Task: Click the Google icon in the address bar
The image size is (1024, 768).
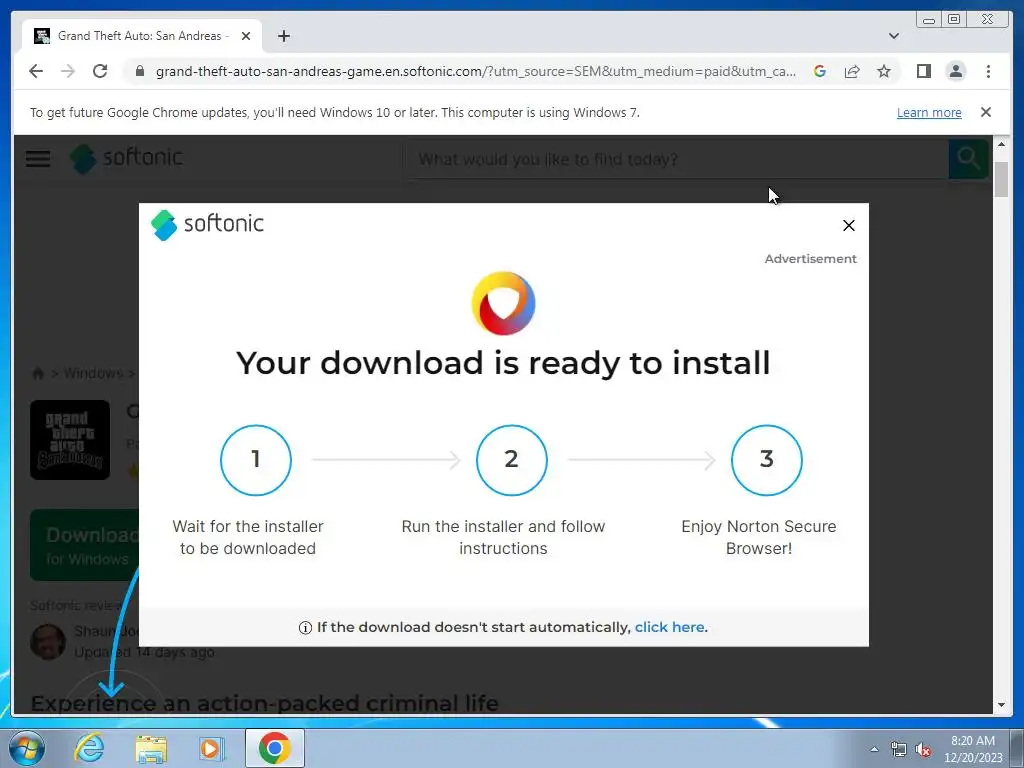Action: click(820, 71)
